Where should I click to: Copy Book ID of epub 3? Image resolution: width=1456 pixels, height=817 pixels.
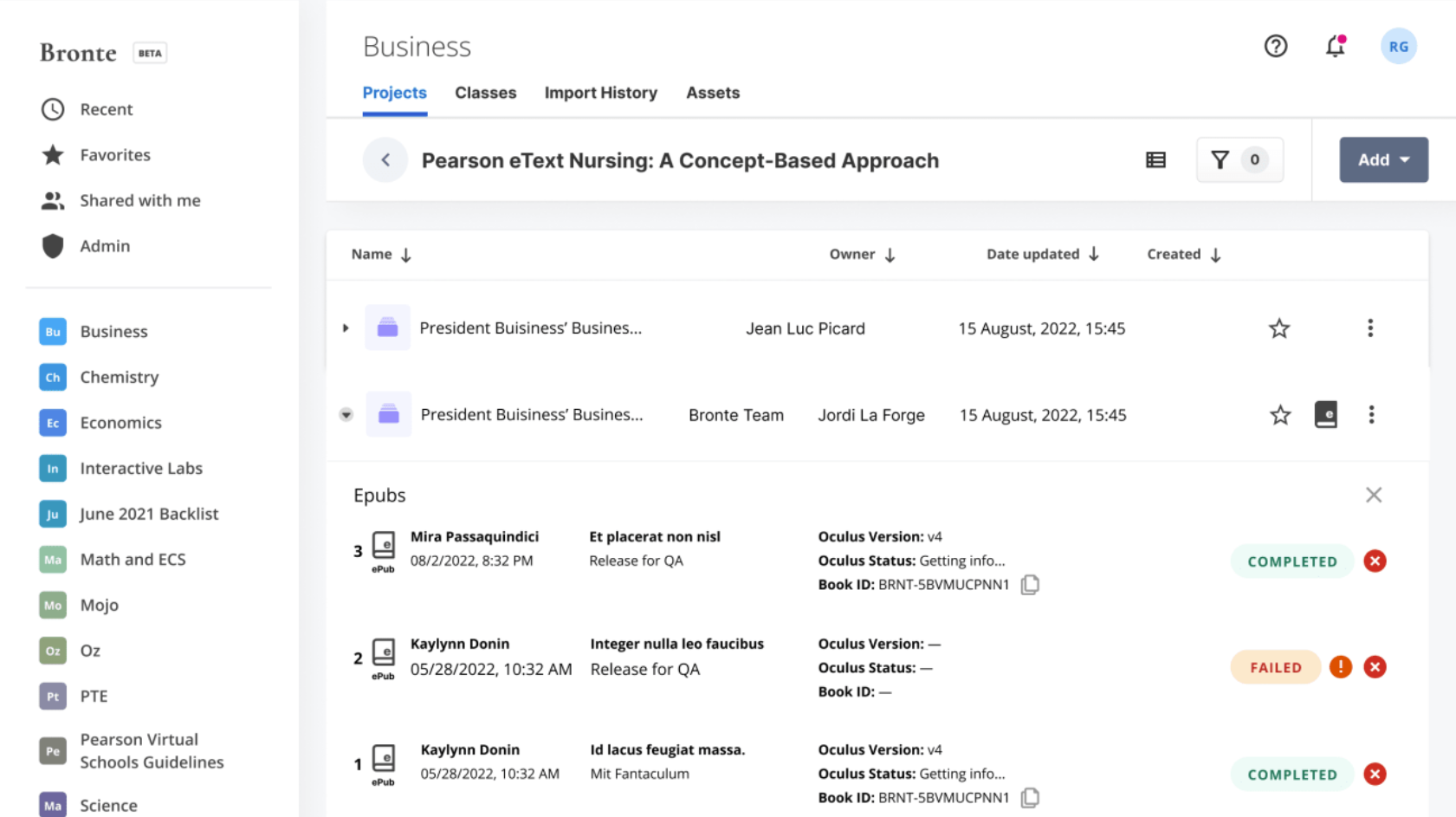pyautogui.click(x=1030, y=585)
